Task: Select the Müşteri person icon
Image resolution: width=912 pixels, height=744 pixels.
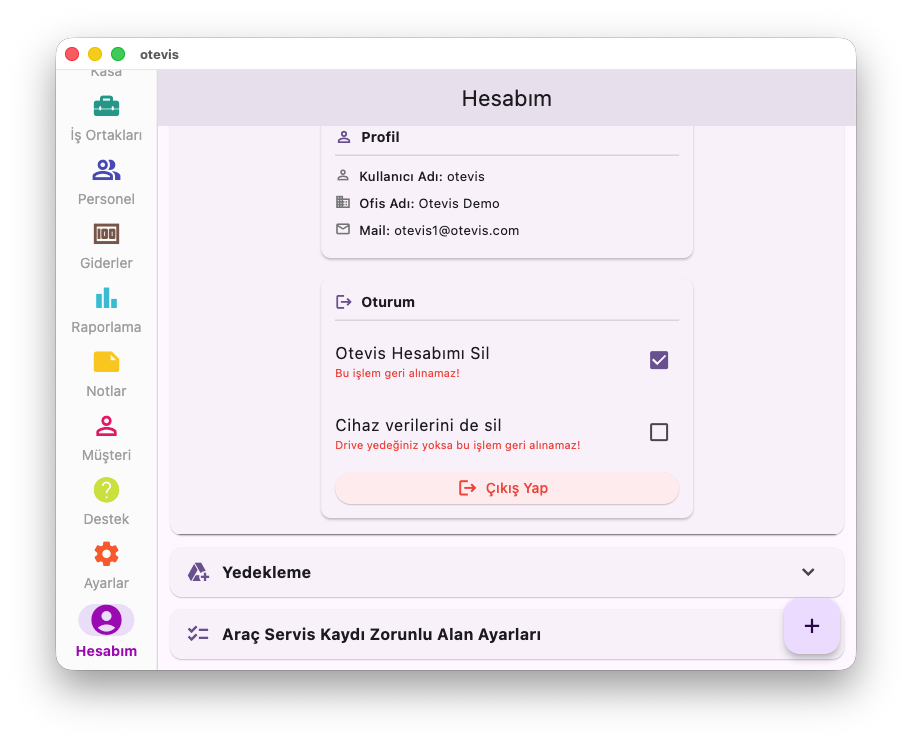Action: [x=106, y=426]
